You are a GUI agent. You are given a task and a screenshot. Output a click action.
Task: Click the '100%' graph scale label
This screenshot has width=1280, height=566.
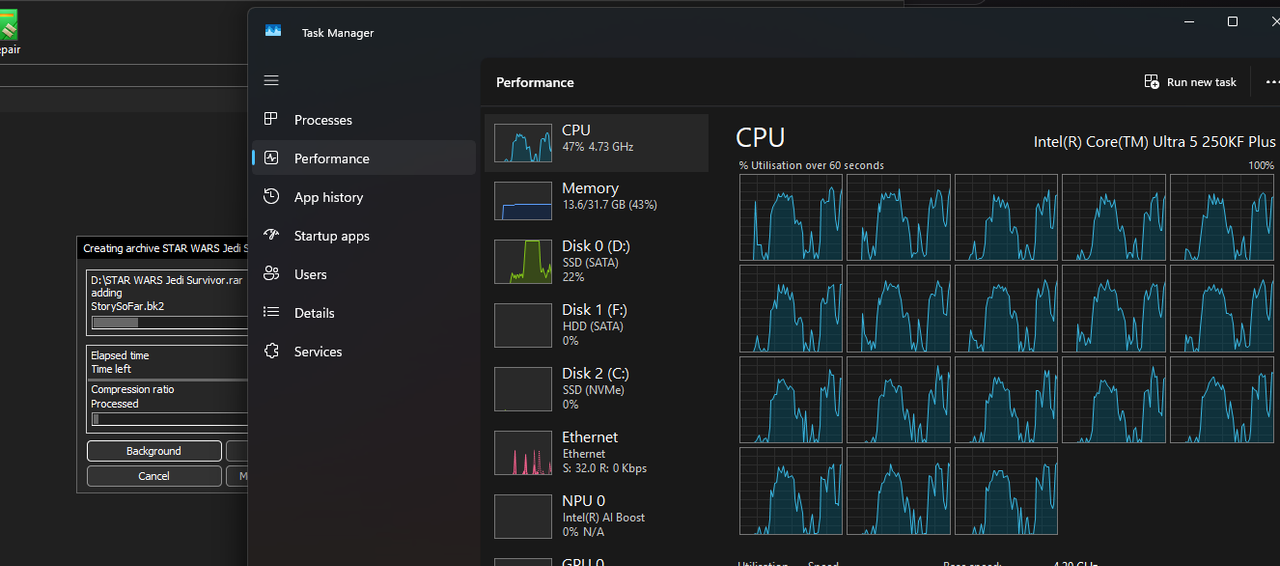(1261, 165)
